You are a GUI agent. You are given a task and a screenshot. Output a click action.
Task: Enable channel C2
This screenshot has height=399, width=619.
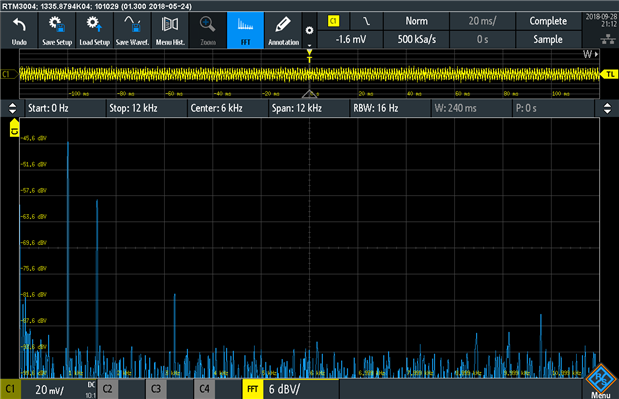(x=107, y=389)
